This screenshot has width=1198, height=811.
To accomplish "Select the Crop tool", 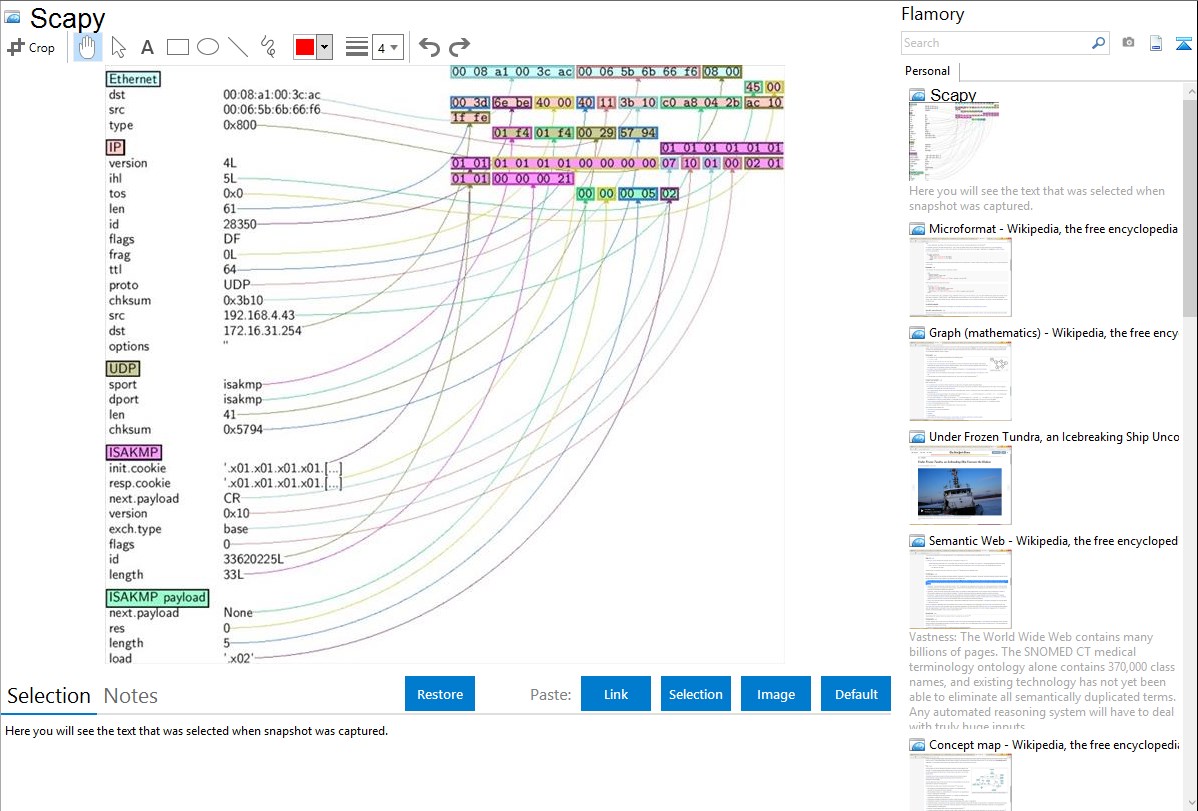I will (31, 47).
